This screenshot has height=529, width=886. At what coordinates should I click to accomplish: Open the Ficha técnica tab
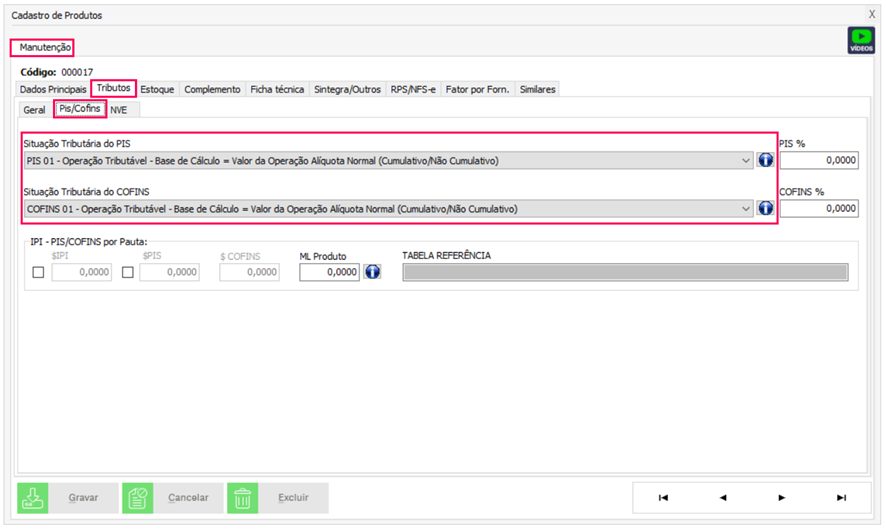coord(277,89)
